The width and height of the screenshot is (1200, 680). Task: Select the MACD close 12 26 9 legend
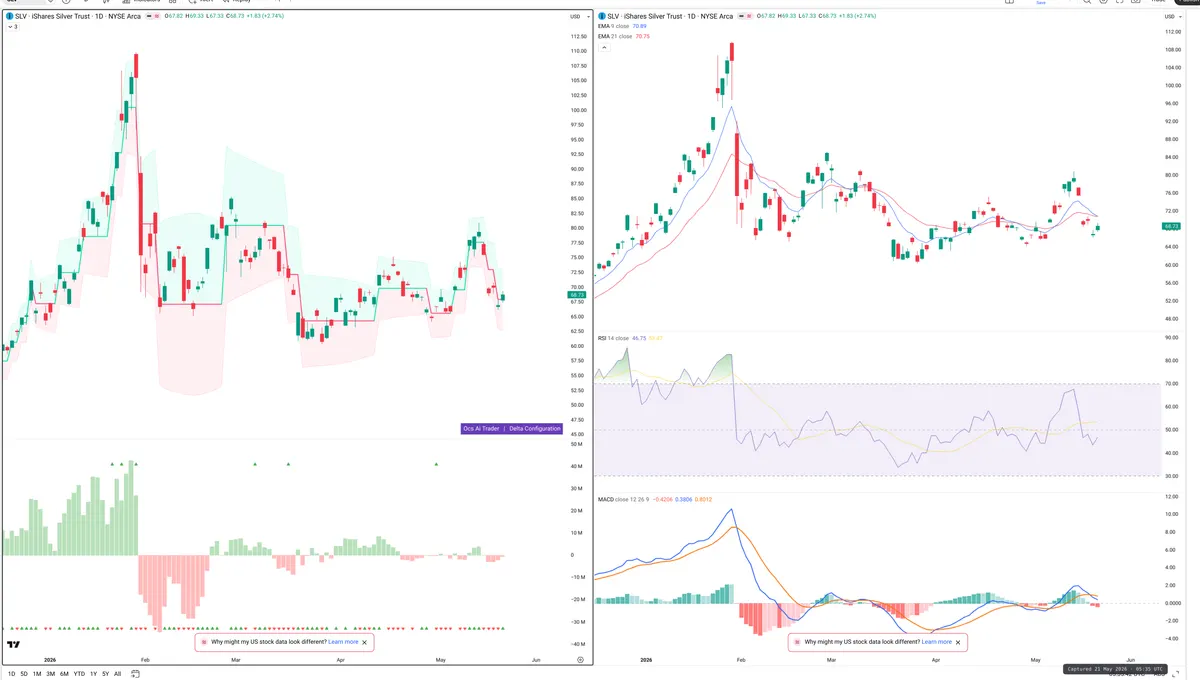click(624, 498)
